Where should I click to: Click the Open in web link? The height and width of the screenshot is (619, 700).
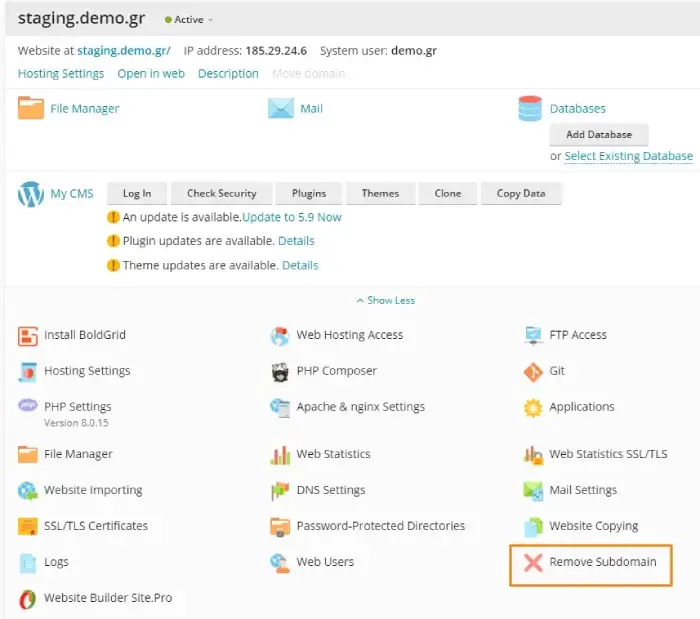pyautogui.click(x=151, y=73)
